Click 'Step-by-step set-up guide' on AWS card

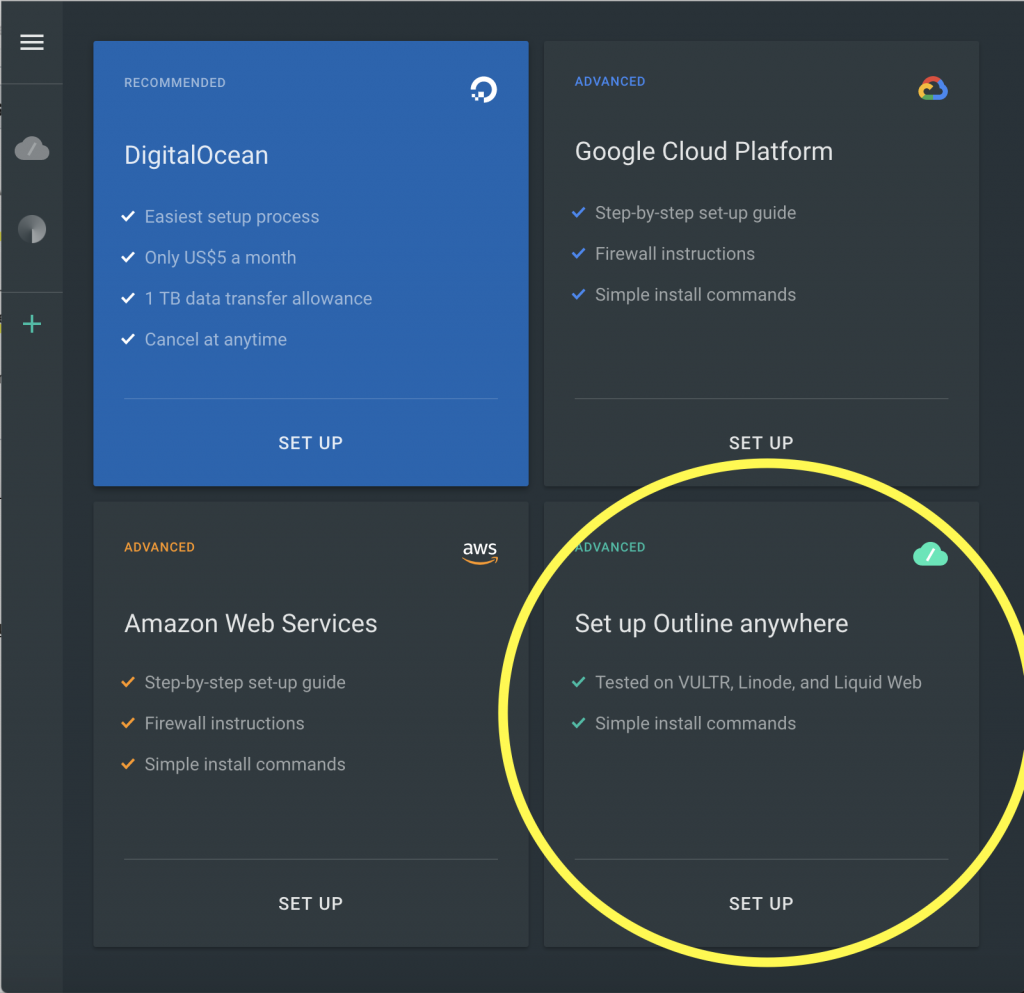pos(245,683)
